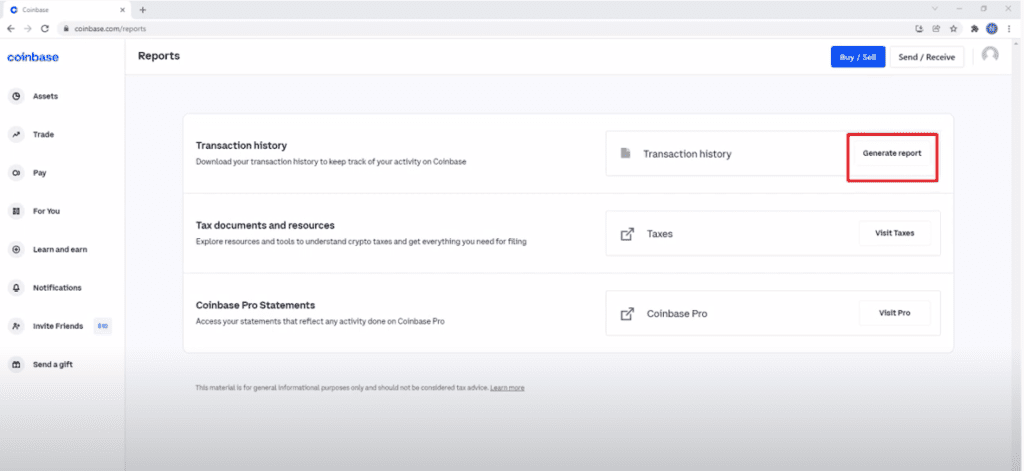The image size is (1024, 471).
Task: Click the Send / Receive button
Action: point(927,57)
